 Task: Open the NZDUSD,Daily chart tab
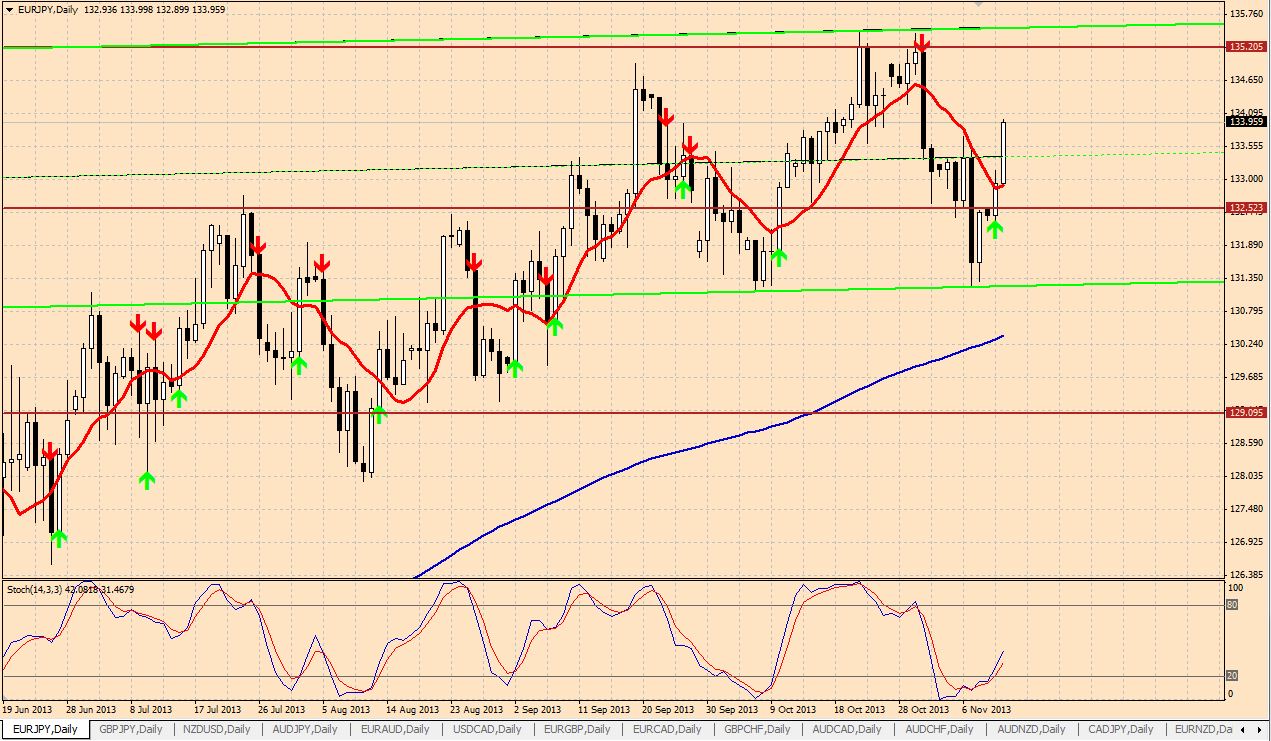coord(217,729)
